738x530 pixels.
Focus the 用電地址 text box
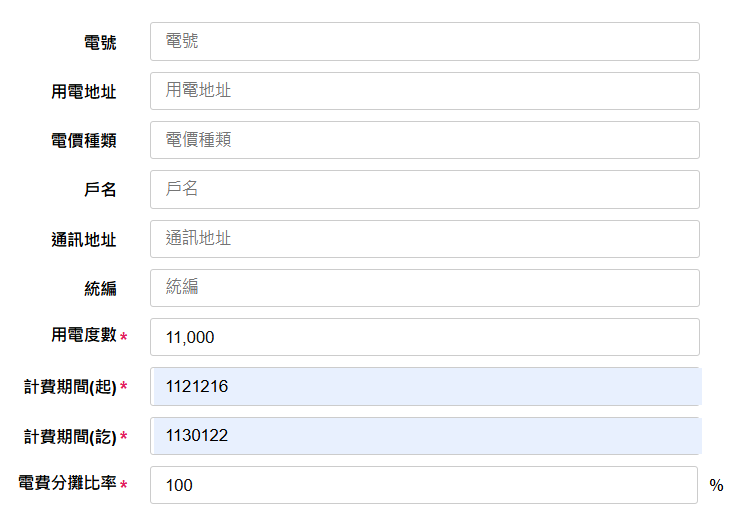click(x=425, y=91)
